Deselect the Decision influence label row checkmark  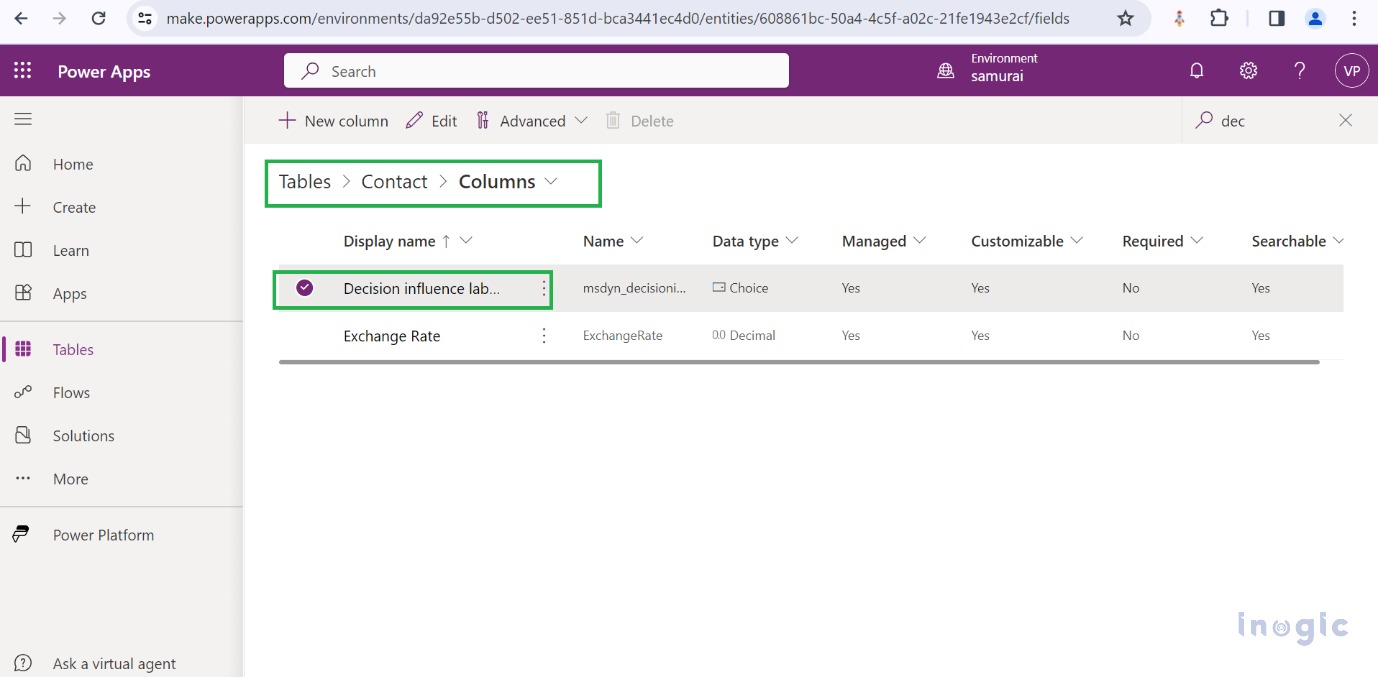coord(305,288)
